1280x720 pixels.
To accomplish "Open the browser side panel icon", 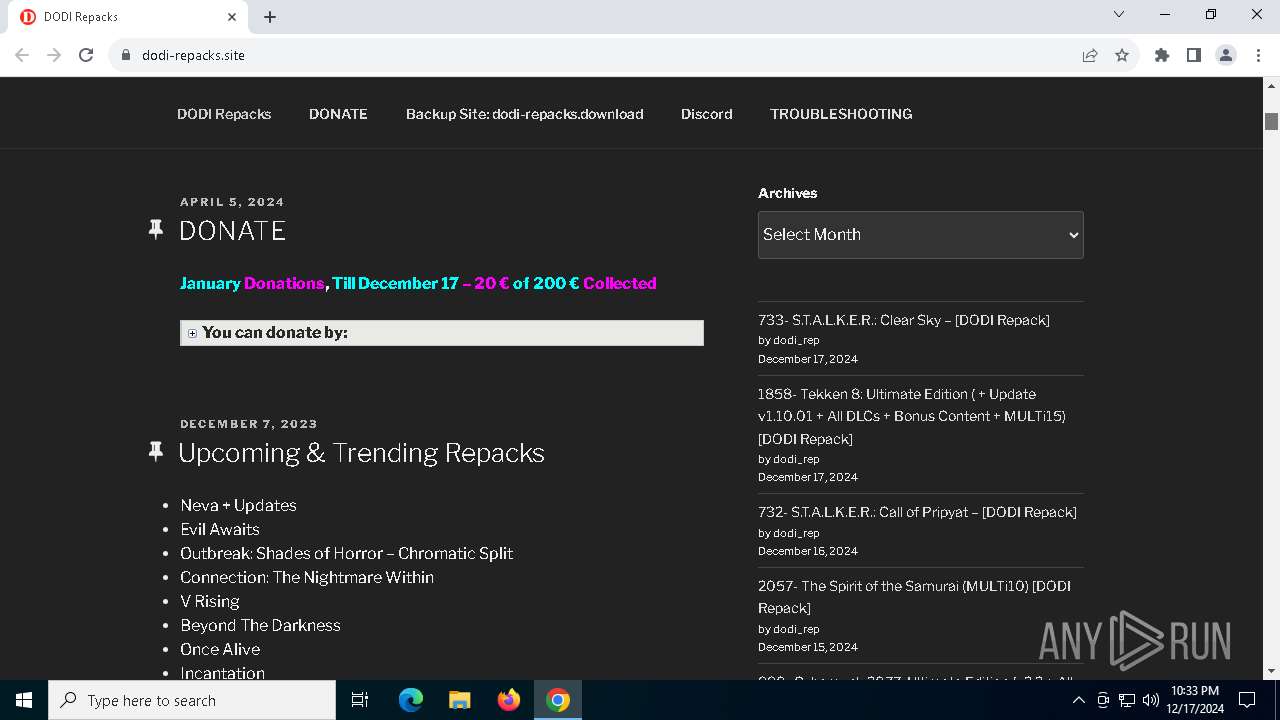I will [x=1193, y=55].
